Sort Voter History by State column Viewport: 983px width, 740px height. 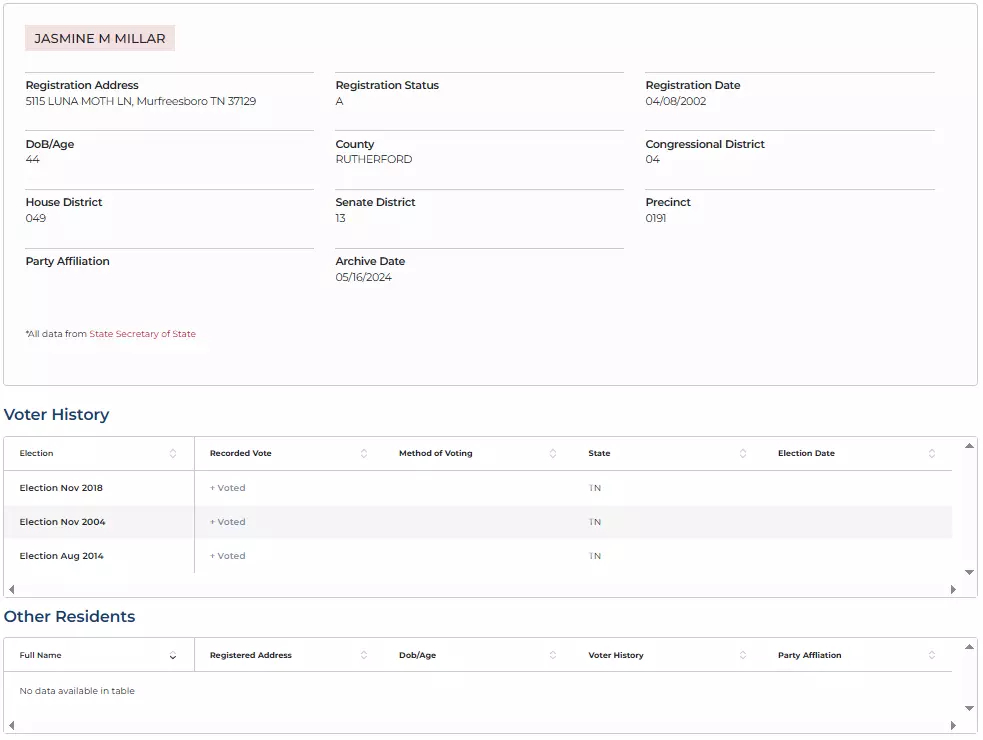click(743, 453)
